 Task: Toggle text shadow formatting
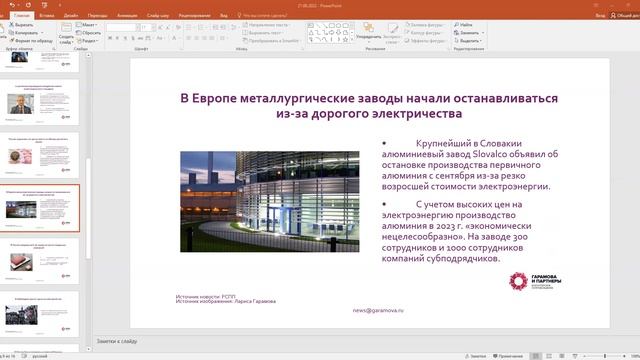tap(133, 38)
